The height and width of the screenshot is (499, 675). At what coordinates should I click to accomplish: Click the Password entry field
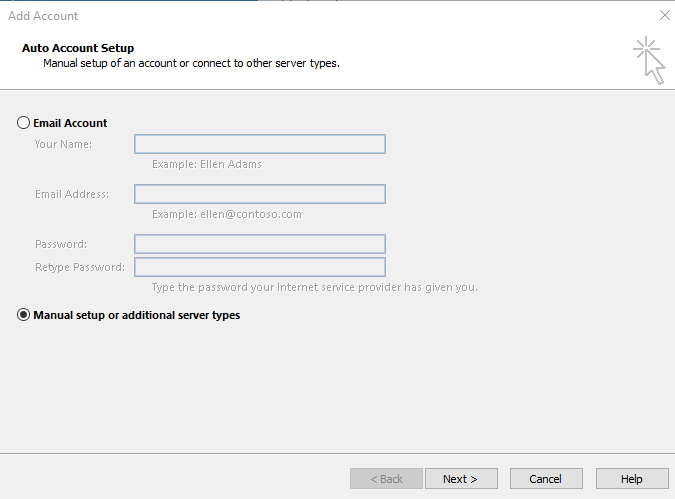coord(260,244)
